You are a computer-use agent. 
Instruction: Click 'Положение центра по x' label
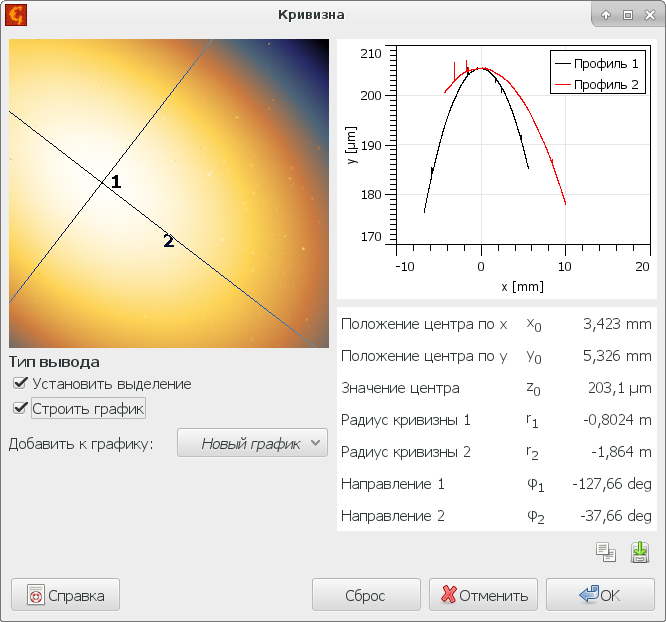(424, 324)
